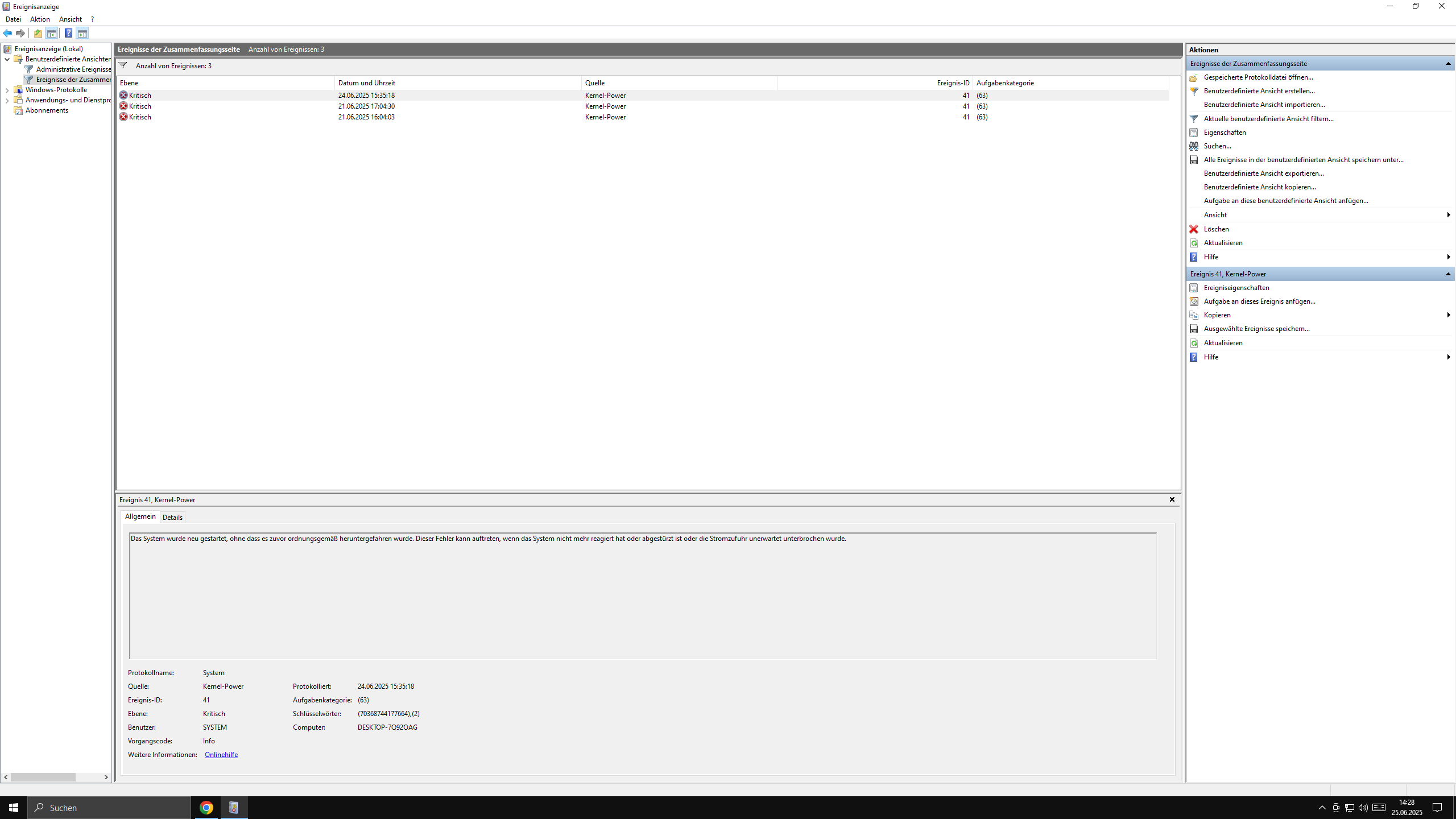Click Ereigniseigenschaften in actions pane
This screenshot has height=819, width=1456.
pos(1236,288)
